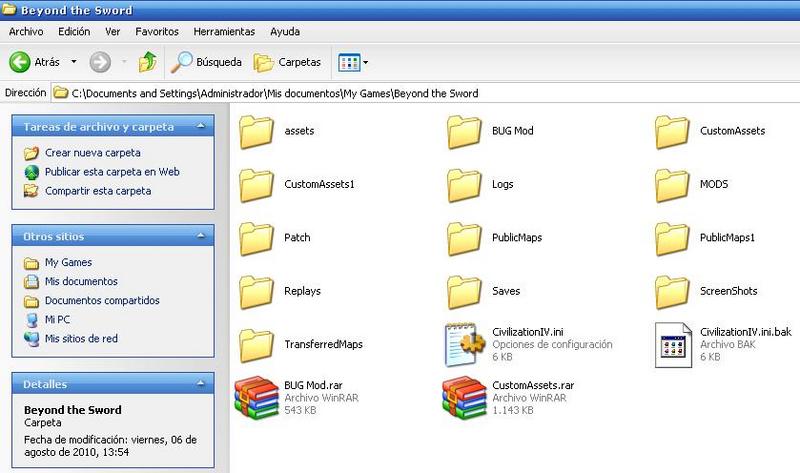Open the Herramientas menu
Viewport: 800px width, 473px height.
[x=224, y=32]
